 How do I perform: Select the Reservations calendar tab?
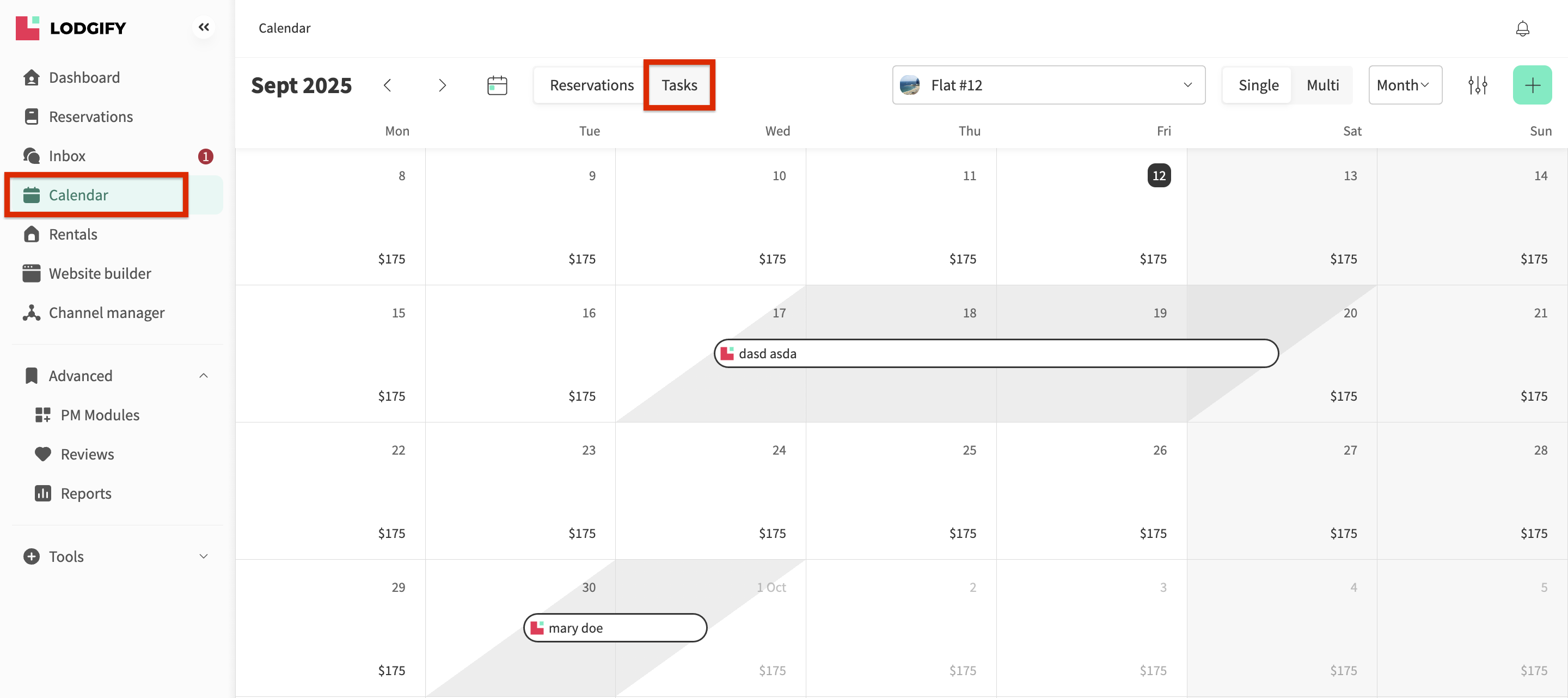(591, 85)
